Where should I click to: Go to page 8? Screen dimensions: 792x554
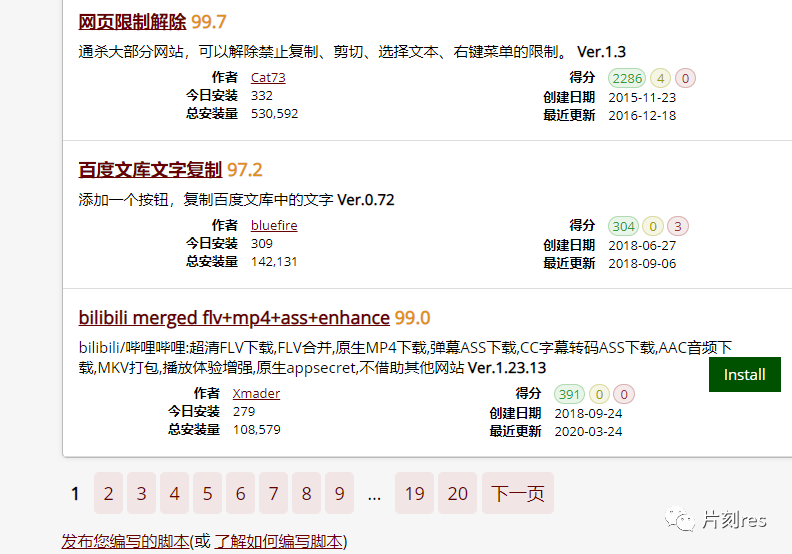tap(306, 493)
